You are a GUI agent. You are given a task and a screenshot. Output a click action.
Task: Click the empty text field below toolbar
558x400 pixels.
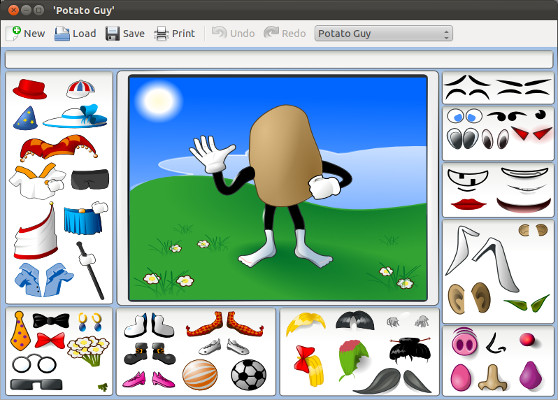tap(279, 59)
